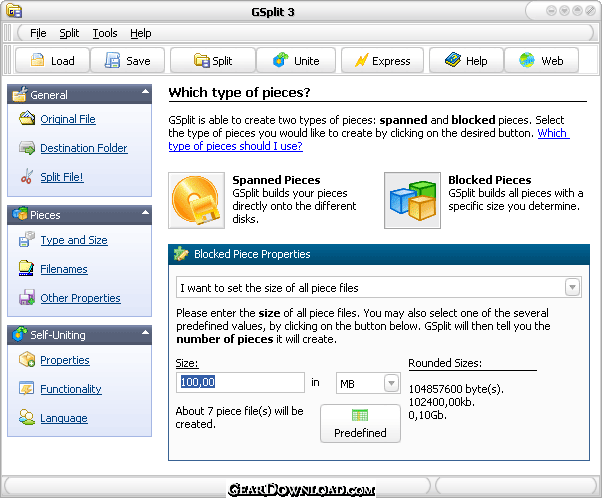Open the Functionality link
This screenshot has height=498, width=602.
click(x=71, y=389)
